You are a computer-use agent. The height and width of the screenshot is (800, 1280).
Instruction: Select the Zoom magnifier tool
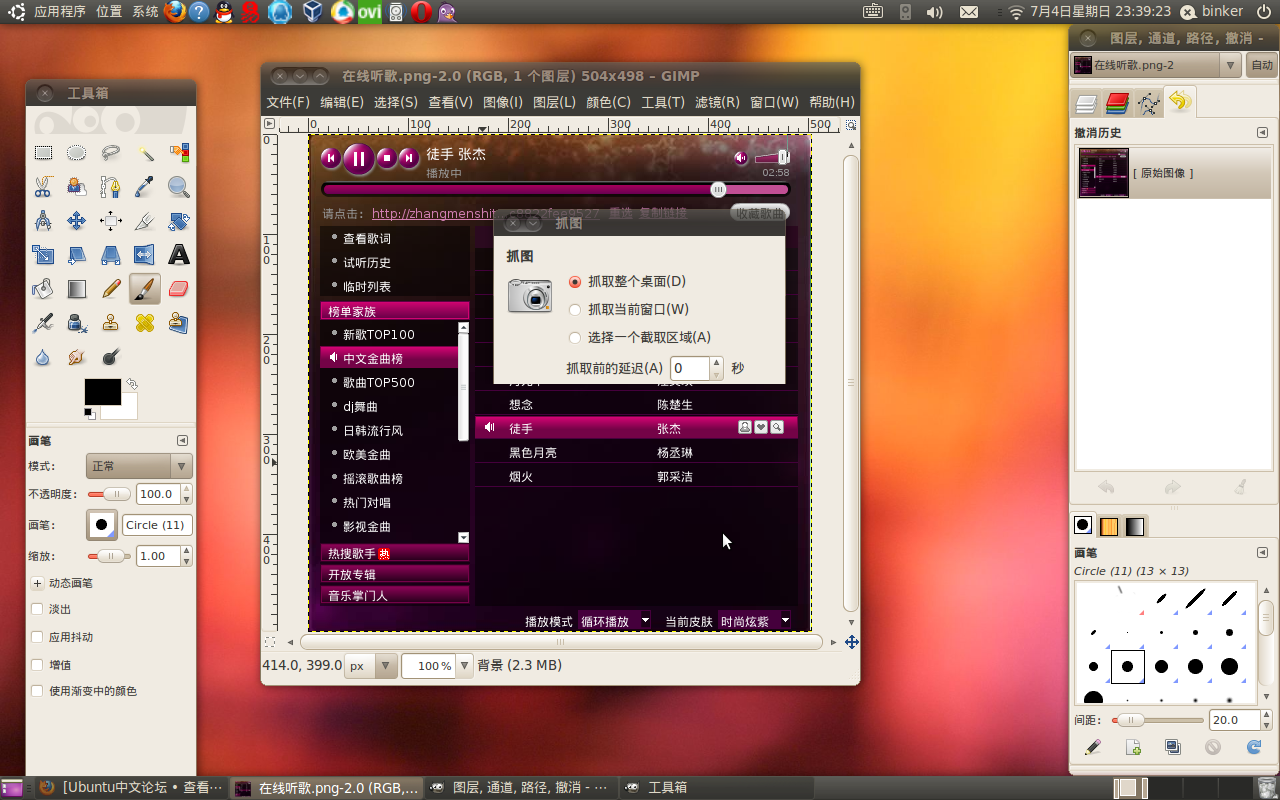click(179, 187)
